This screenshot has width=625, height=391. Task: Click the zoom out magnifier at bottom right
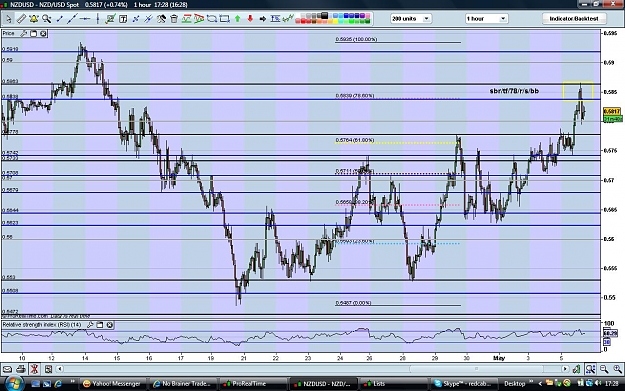pos(604,369)
